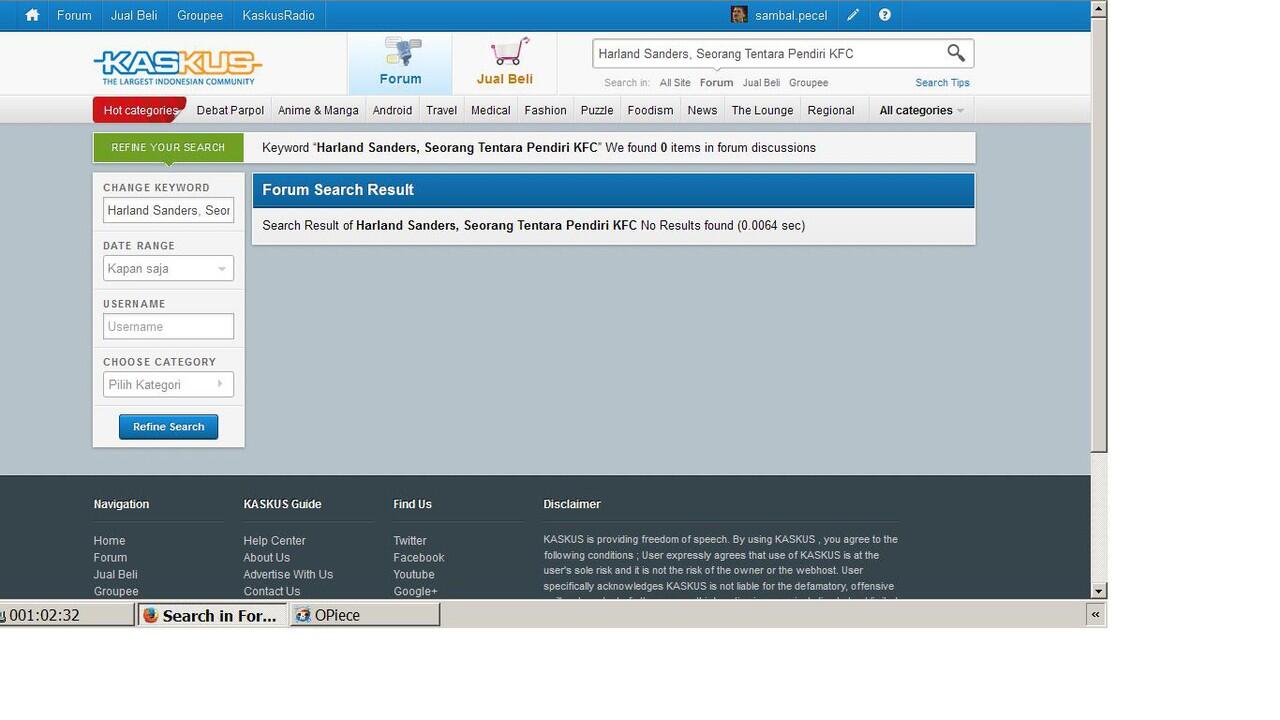Screen dimensions: 1280x720
Task: Open the News category
Action: point(702,110)
